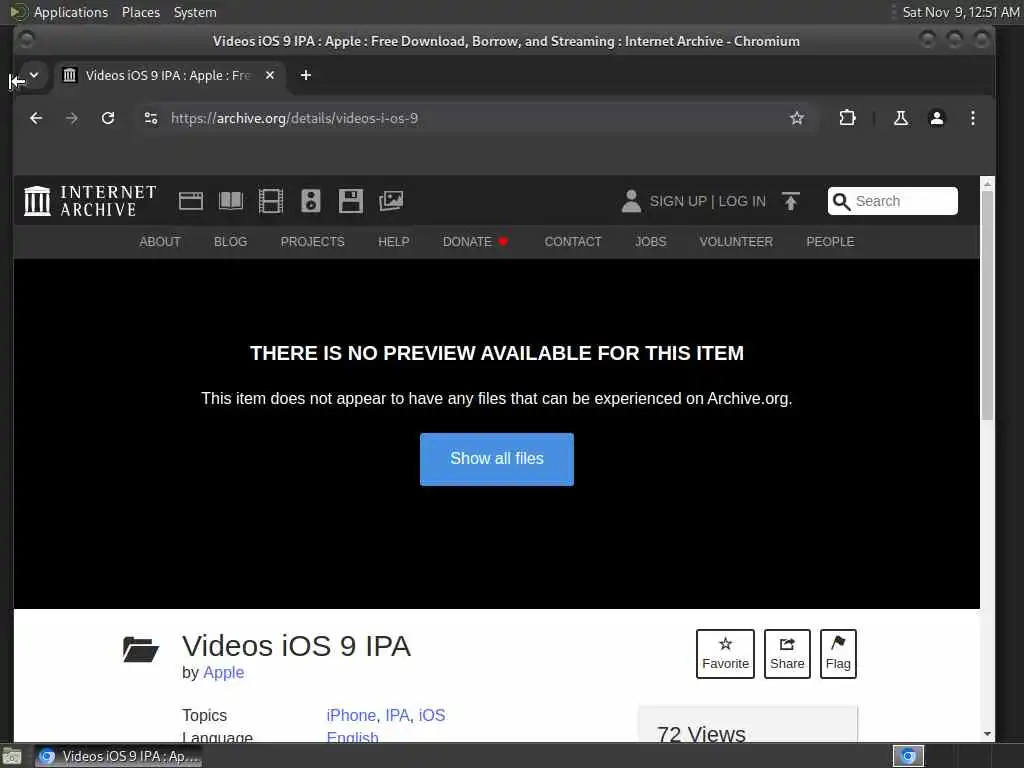
Task: Open the JOBS menu link
Action: point(650,242)
